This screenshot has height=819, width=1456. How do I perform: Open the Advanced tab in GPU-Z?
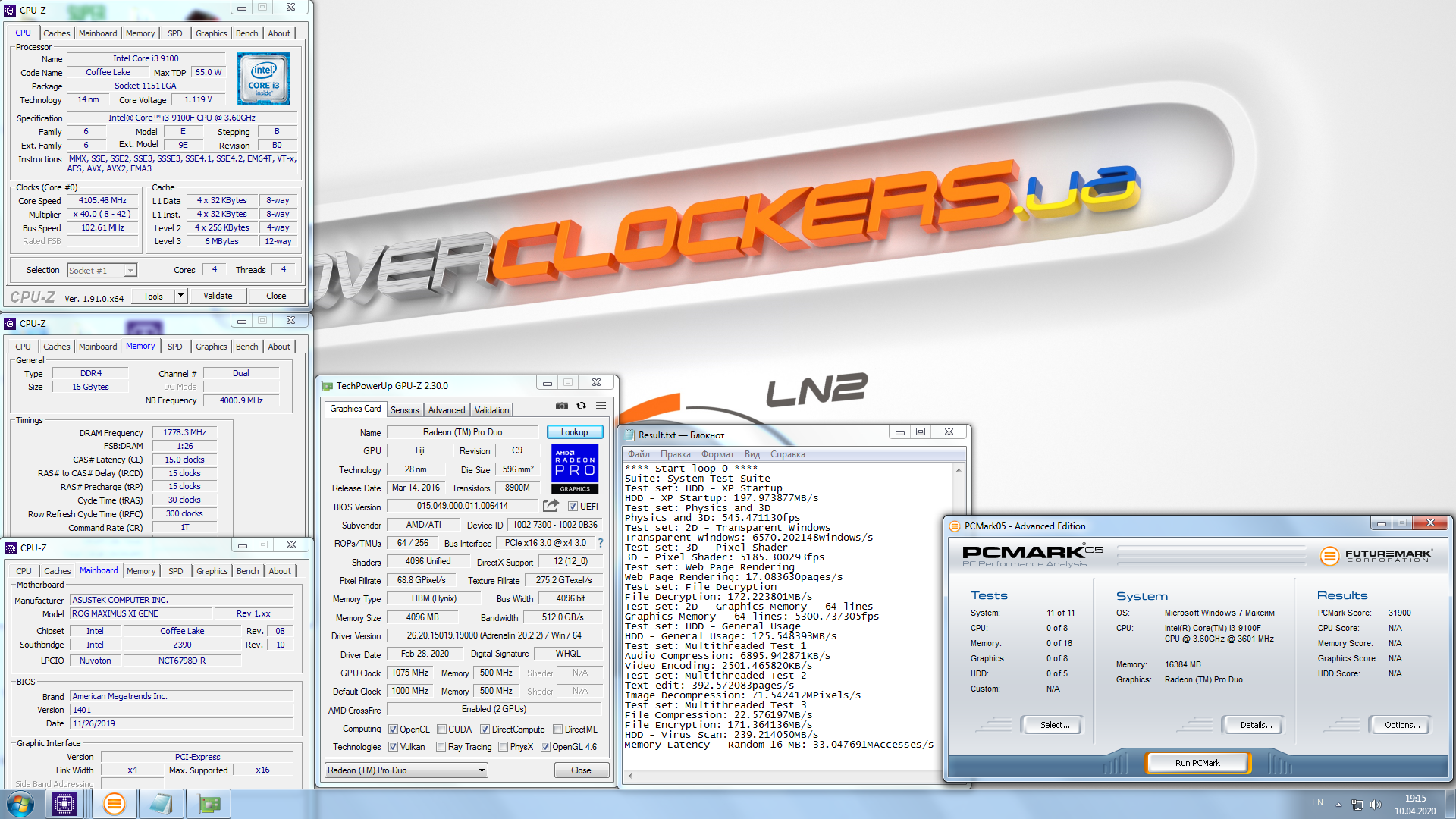tap(447, 410)
